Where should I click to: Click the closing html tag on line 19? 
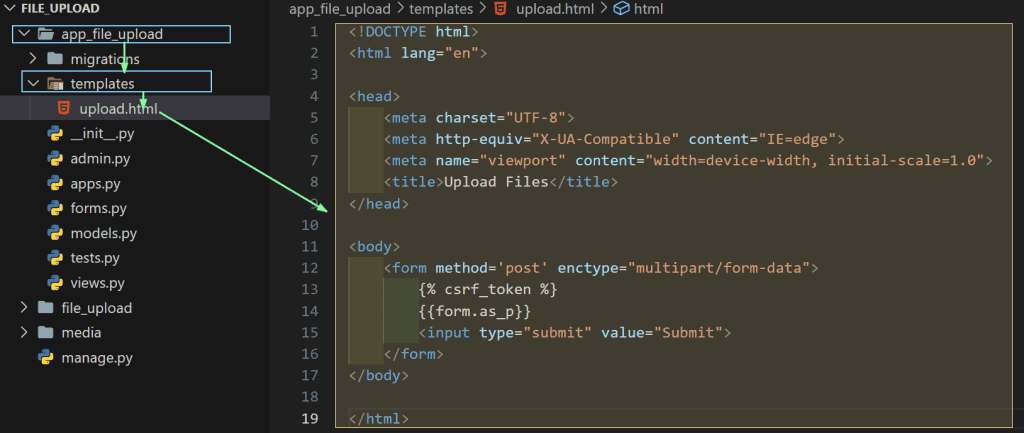coord(379,418)
